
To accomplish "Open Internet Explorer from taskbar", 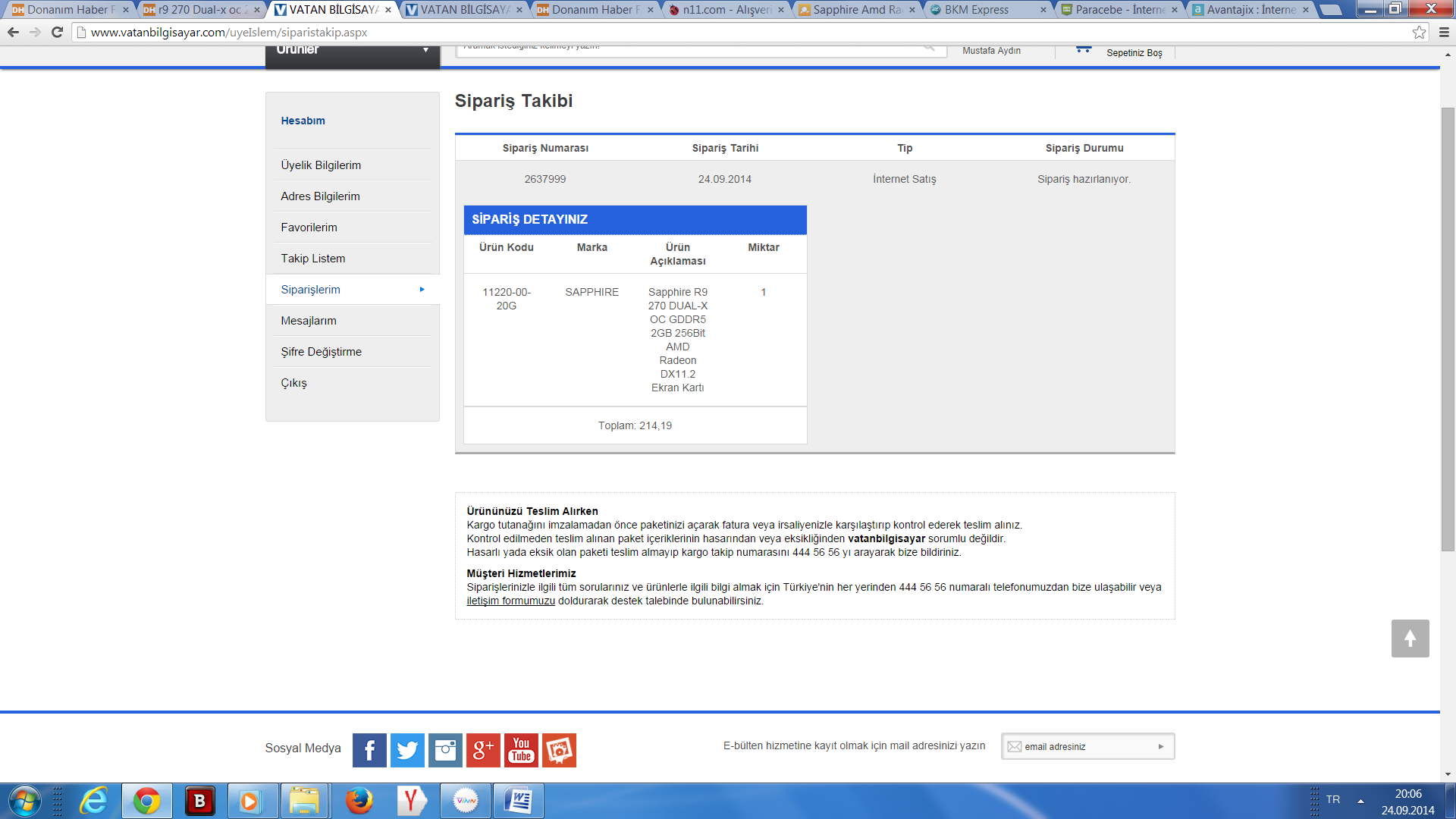I will [x=94, y=801].
